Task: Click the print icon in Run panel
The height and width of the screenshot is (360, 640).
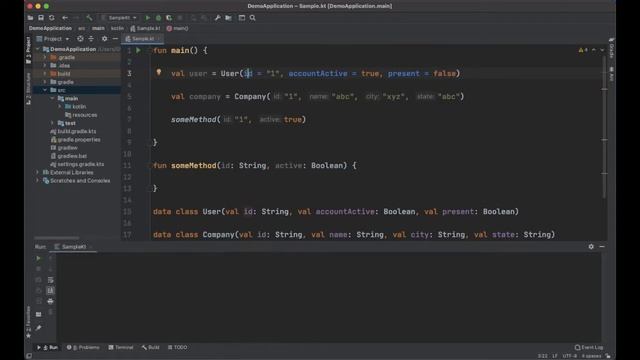Action: click(x=50, y=301)
